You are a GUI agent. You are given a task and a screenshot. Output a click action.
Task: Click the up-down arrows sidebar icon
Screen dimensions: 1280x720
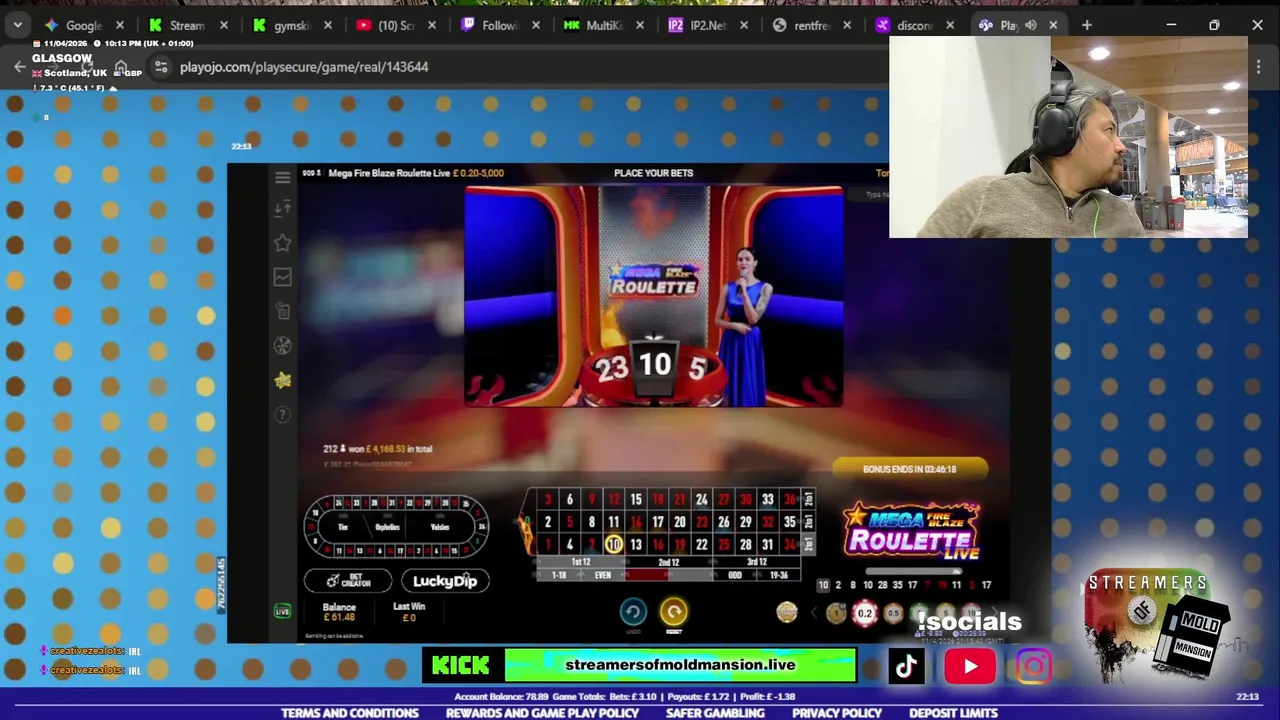pyautogui.click(x=282, y=208)
